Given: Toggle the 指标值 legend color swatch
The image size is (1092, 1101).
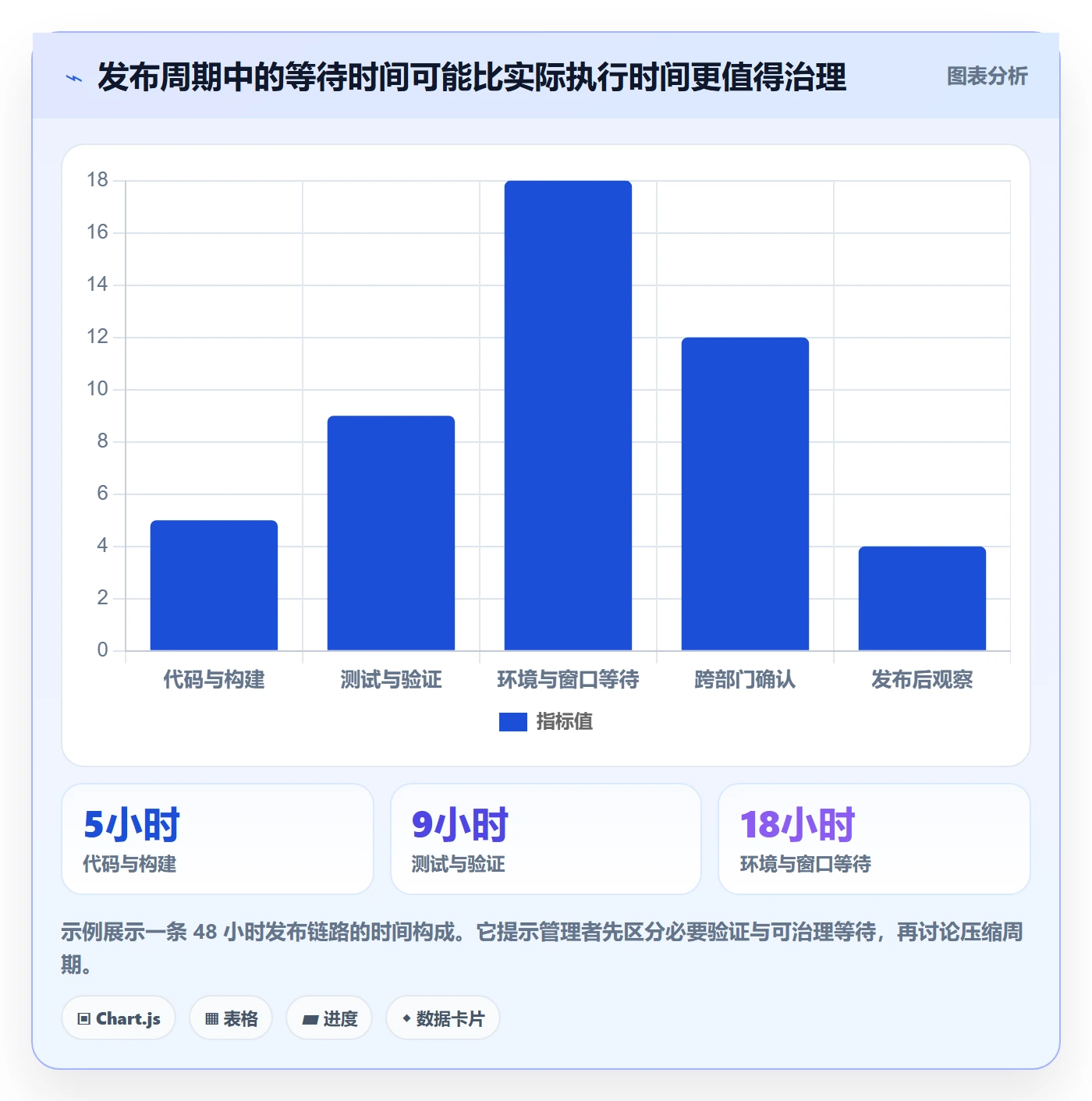Looking at the screenshot, I should (x=512, y=722).
